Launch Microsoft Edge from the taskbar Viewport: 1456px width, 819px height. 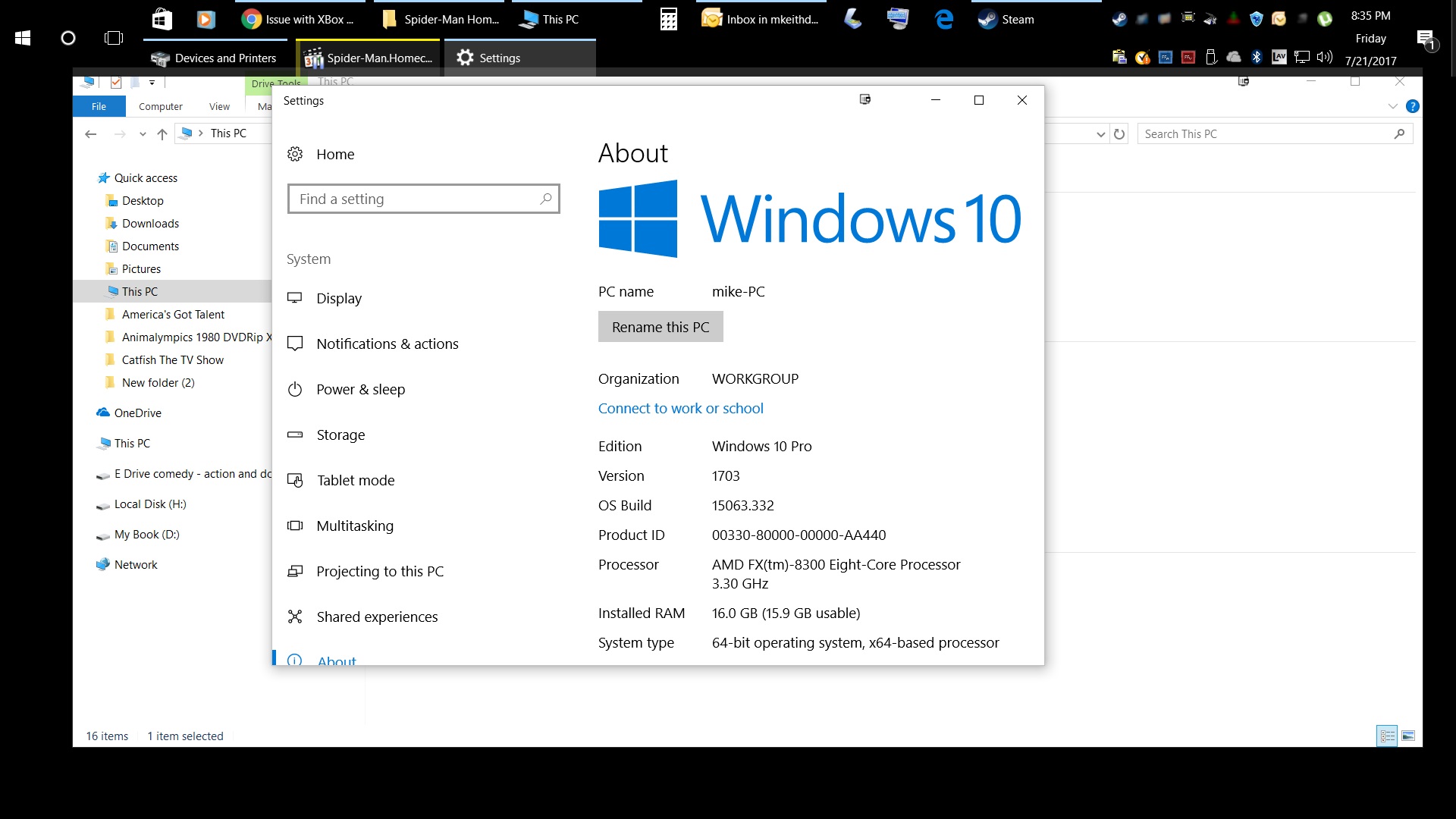coord(944,19)
